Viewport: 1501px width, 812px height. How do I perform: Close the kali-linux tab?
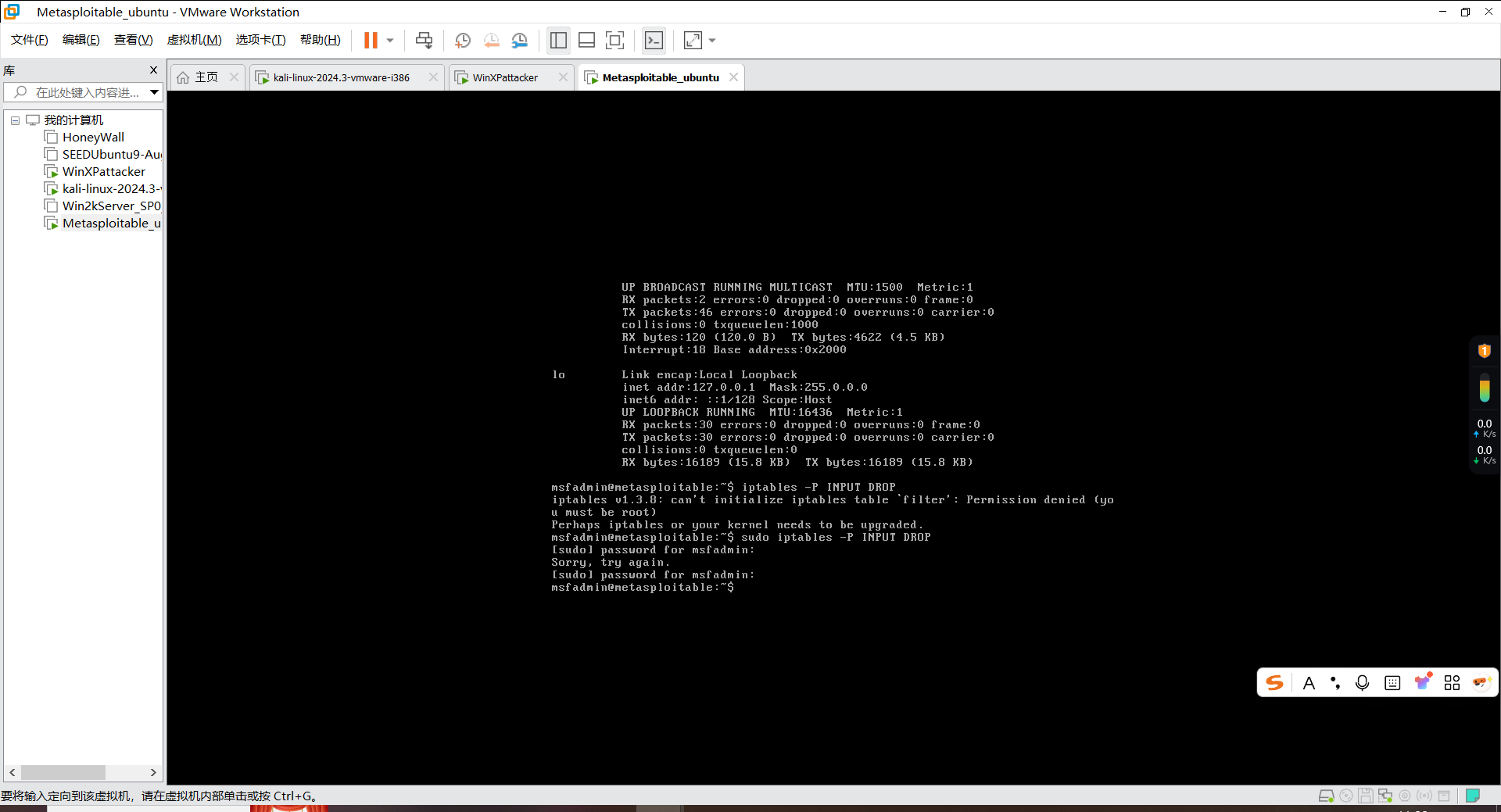433,77
